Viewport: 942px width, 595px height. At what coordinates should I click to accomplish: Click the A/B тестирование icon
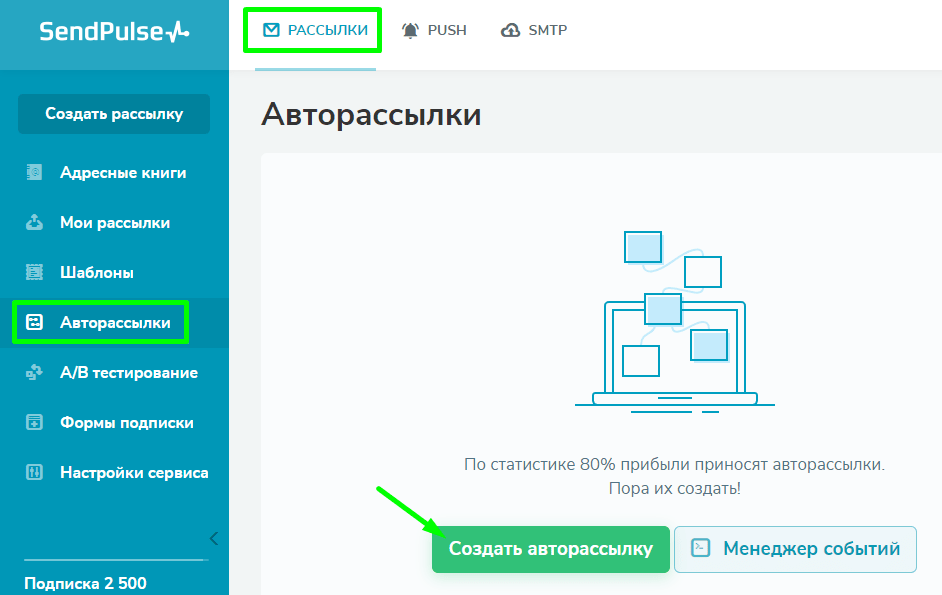[x=34, y=373]
